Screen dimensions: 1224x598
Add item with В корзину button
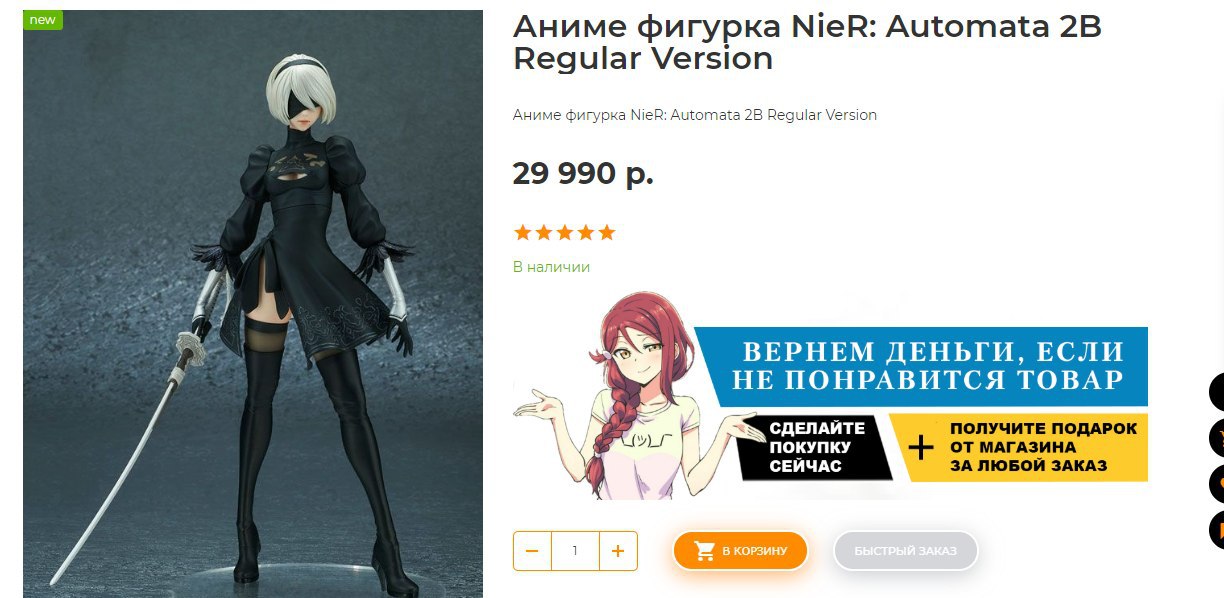(x=740, y=551)
